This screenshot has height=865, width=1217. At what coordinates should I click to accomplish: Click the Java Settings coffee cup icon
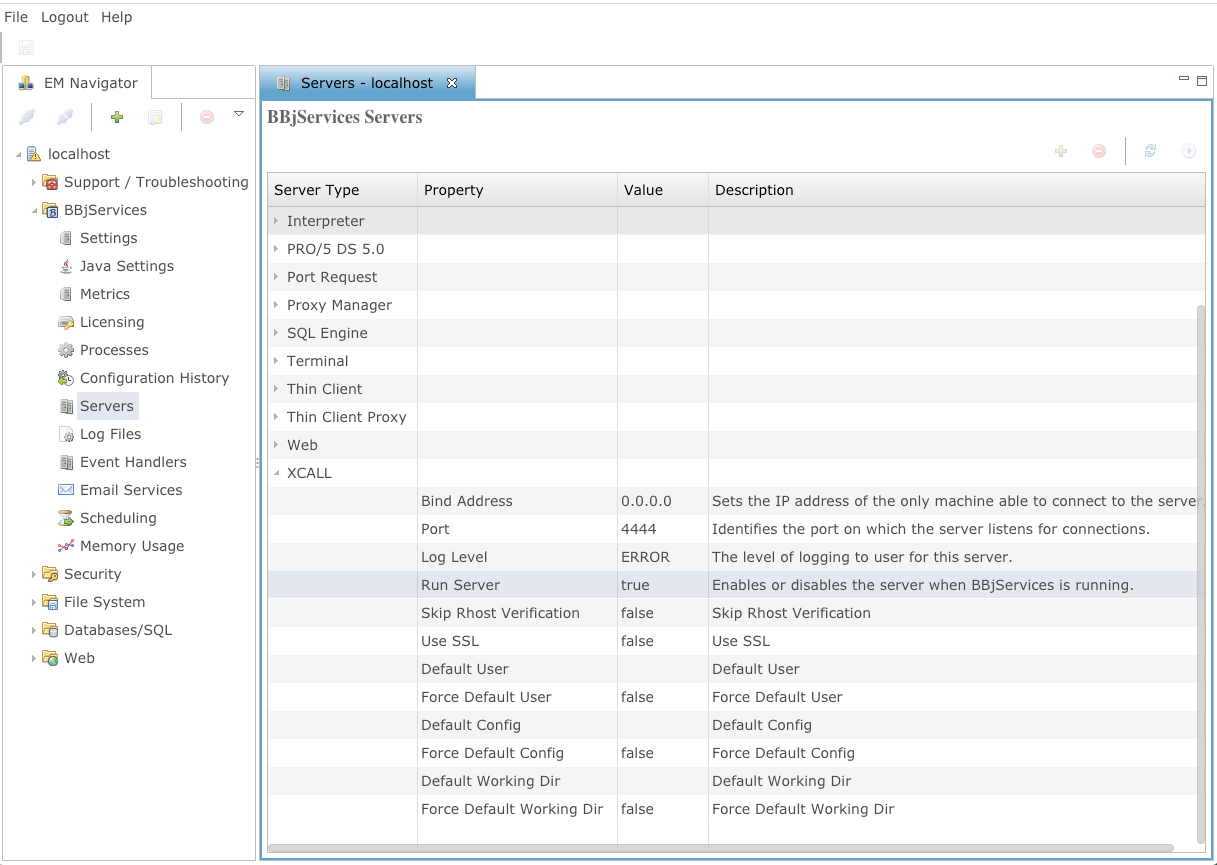(x=66, y=266)
